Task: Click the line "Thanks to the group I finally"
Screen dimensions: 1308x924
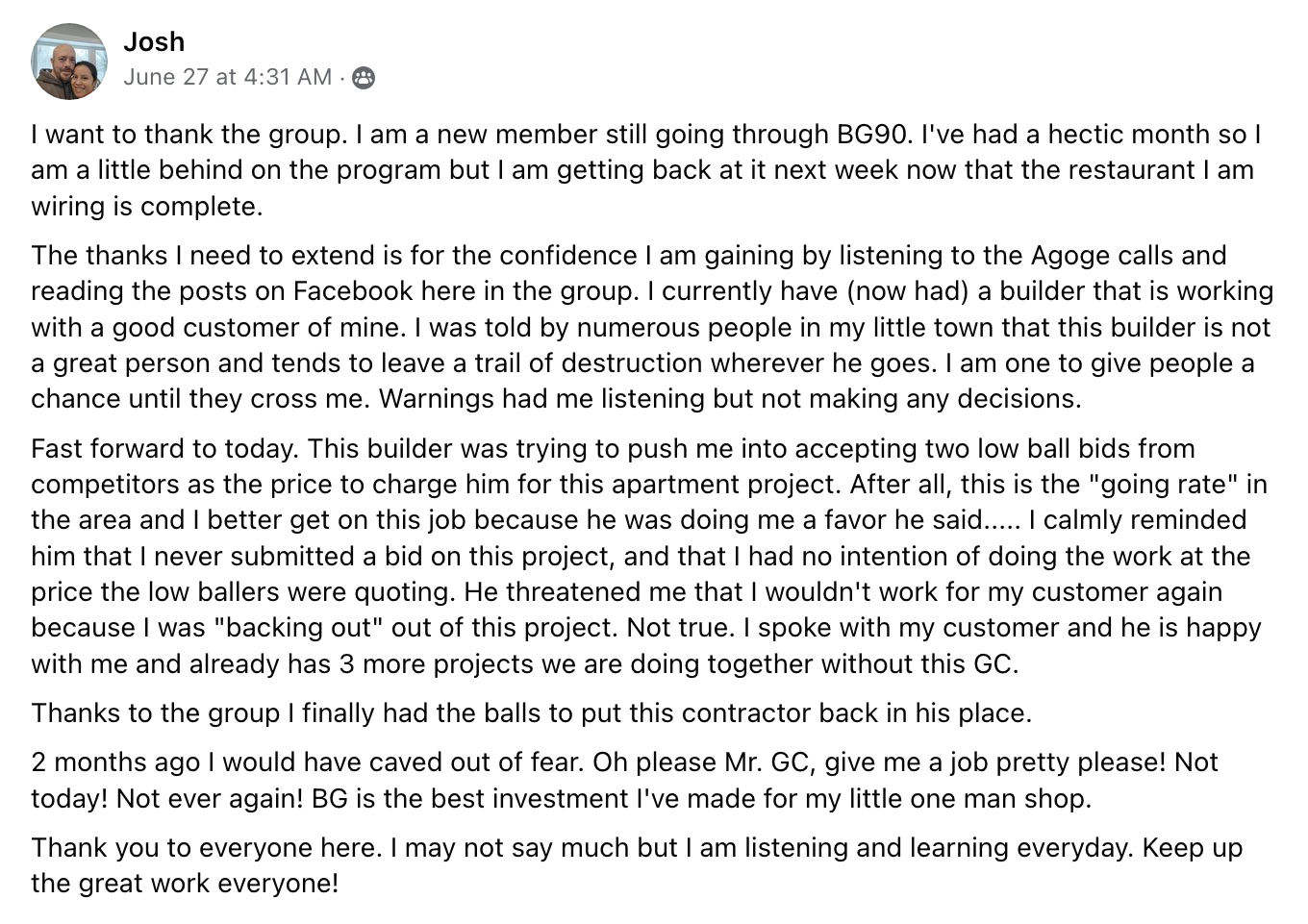Action: pos(531,713)
